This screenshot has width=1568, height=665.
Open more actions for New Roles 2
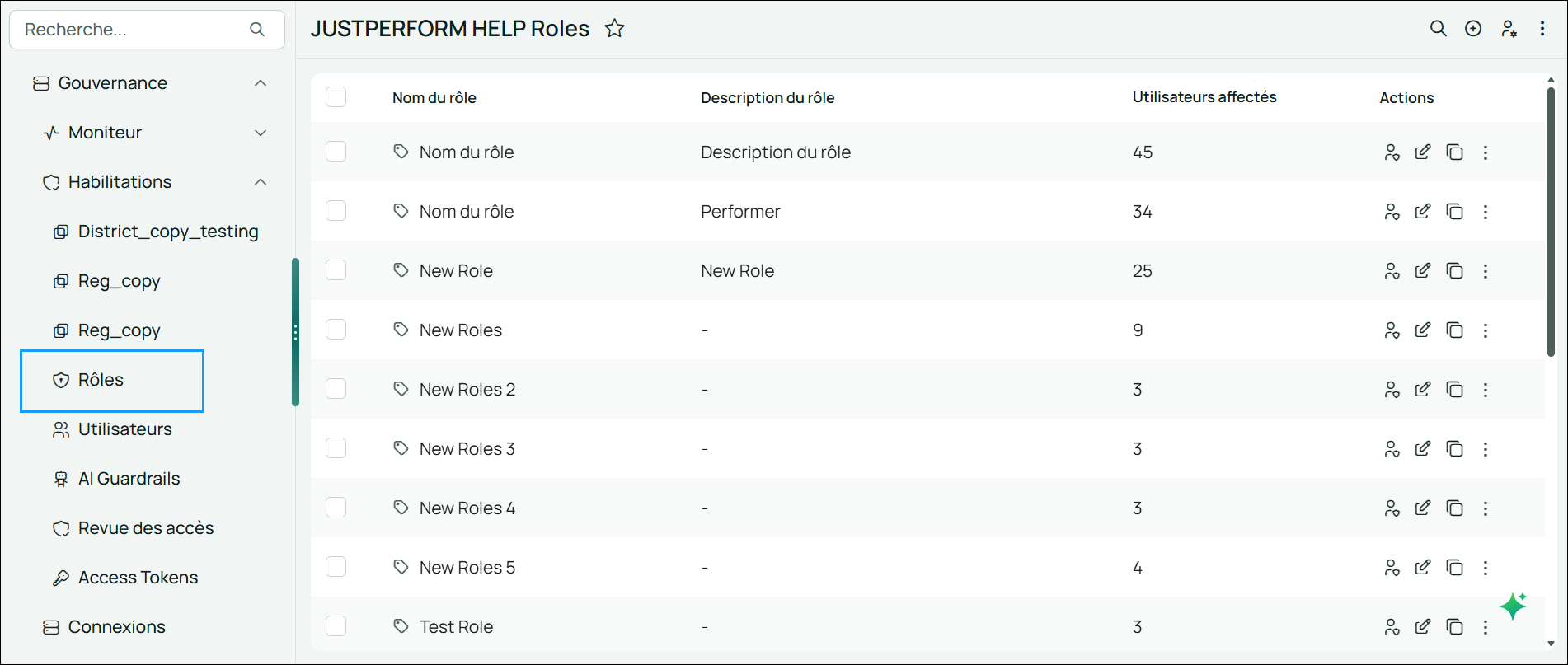click(1486, 390)
